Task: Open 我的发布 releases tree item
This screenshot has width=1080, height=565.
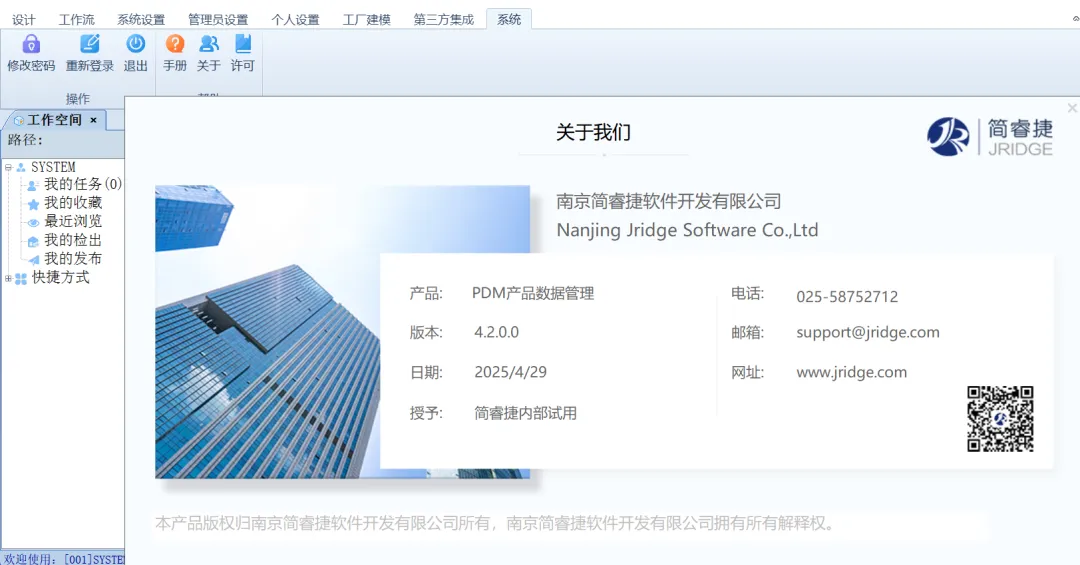Action: click(73, 258)
